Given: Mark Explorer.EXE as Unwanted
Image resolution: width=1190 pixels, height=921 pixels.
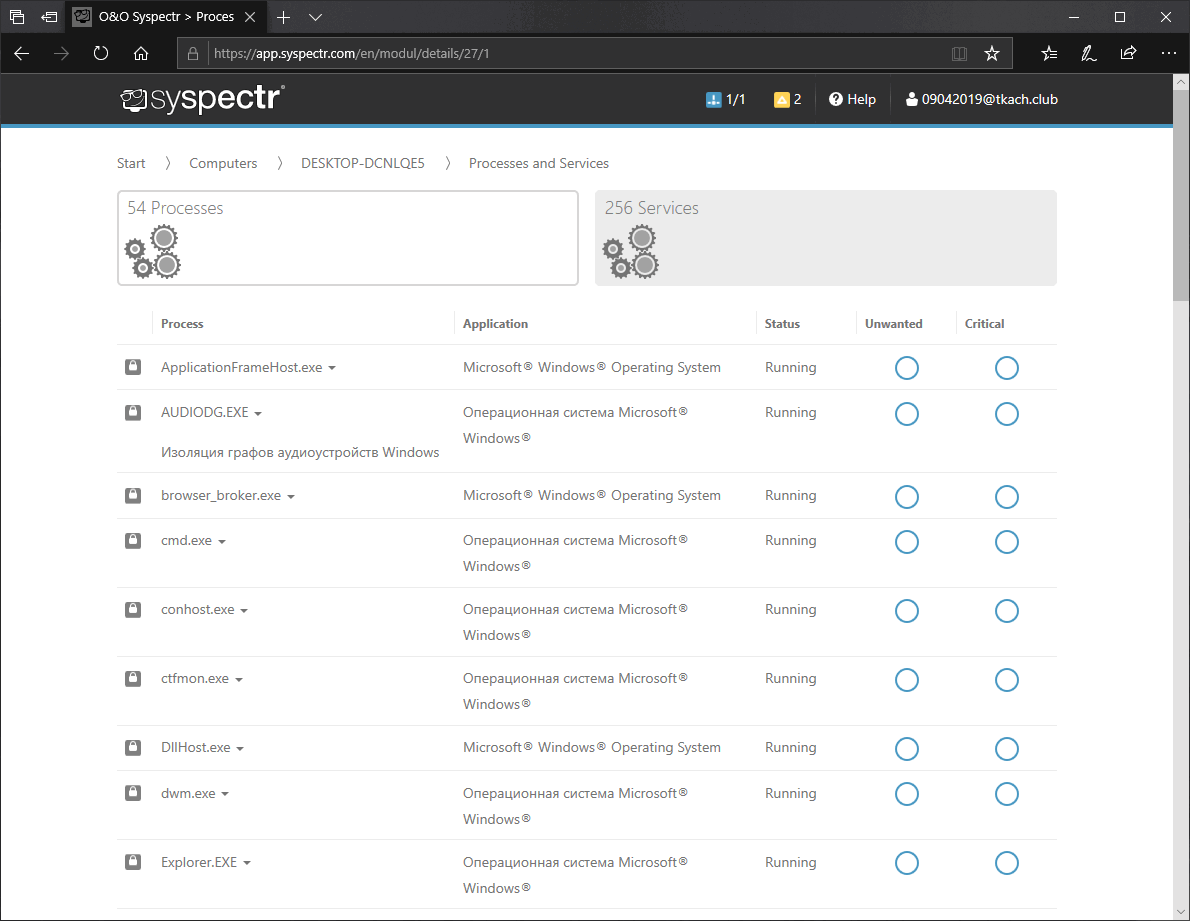Looking at the screenshot, I should click(907, 863).
